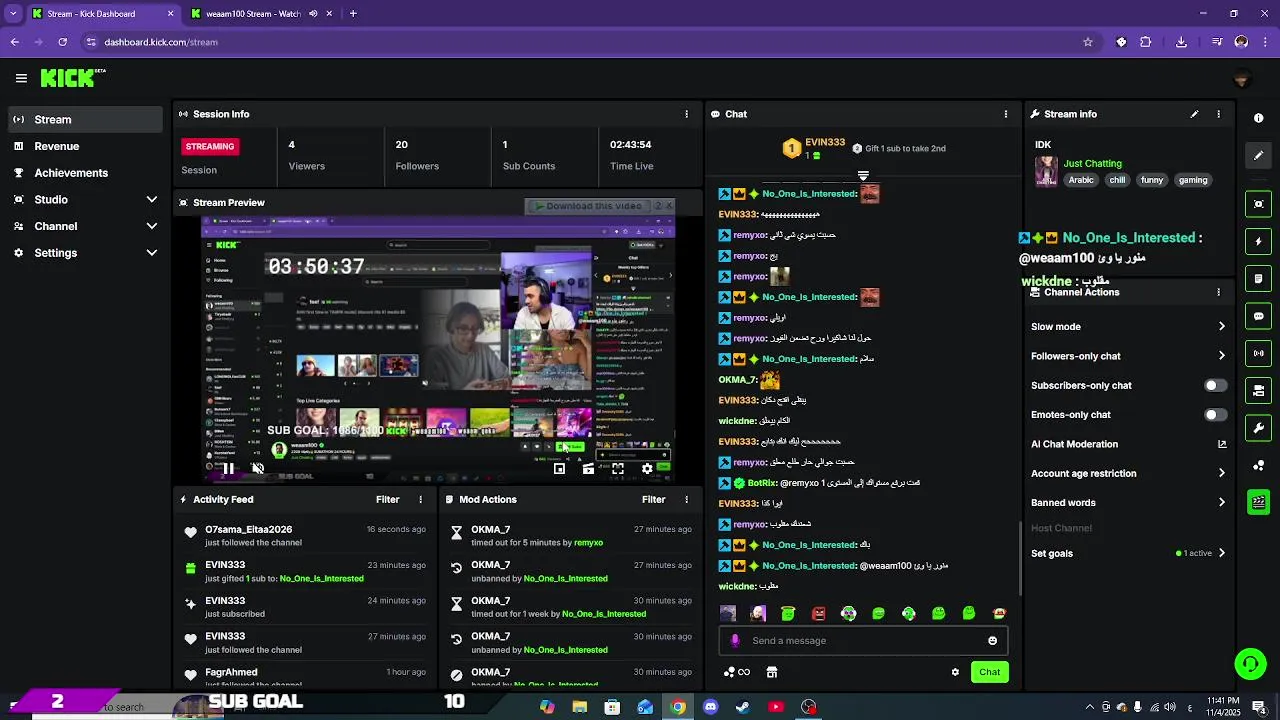The width and height of the screenshot is (1280, 720).
Task: Open Discord from Windows taskbar
Action: coord(710,707)
